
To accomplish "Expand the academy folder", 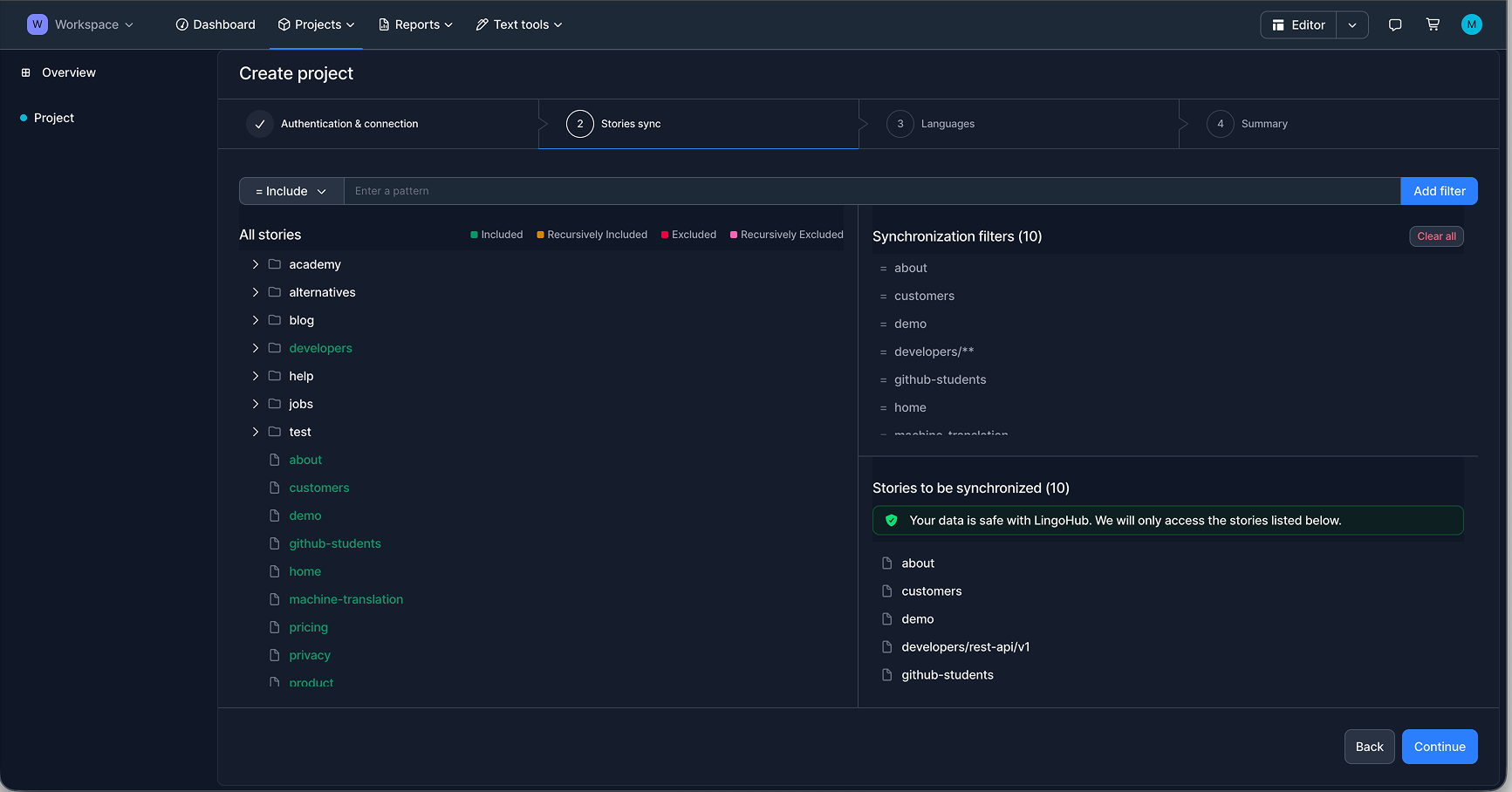I will [x=256, y=264].
